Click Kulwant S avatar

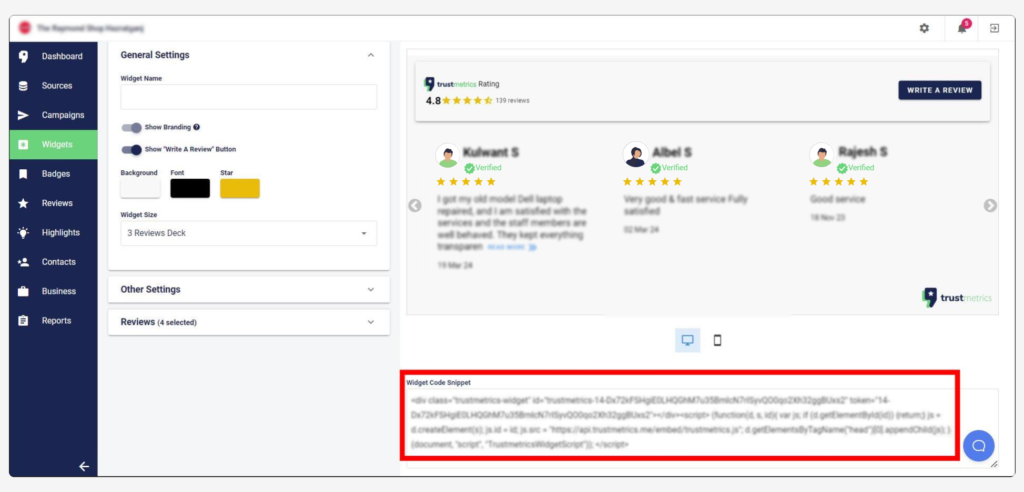tap(448, 156)
